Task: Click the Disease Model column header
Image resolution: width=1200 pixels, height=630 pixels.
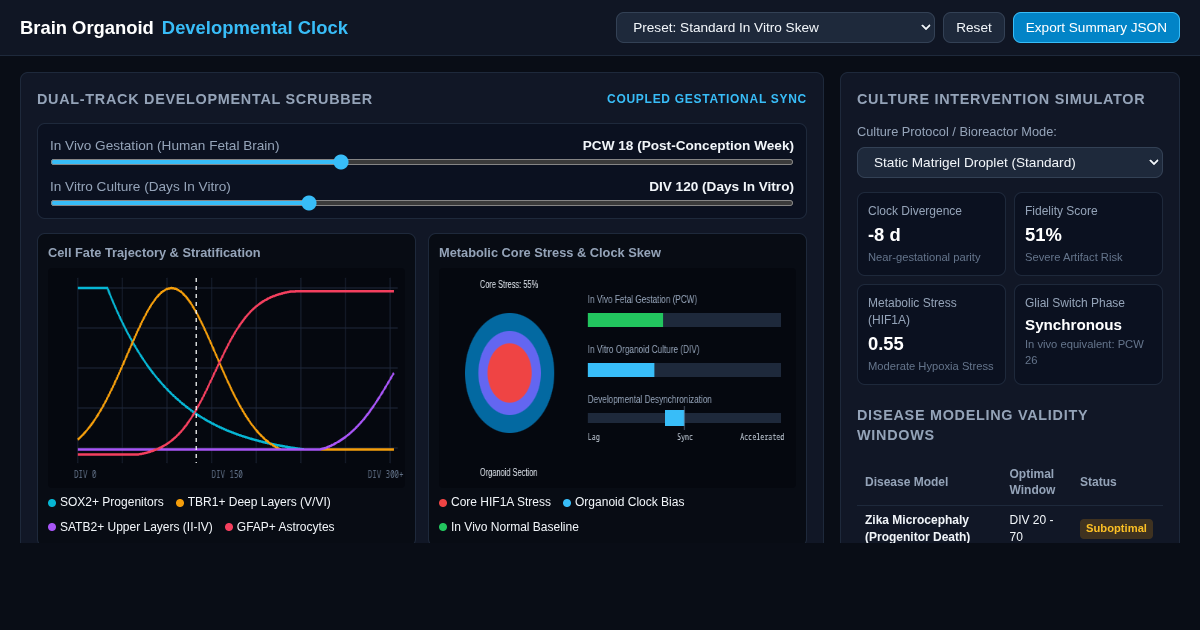Action: pos(906,482)
